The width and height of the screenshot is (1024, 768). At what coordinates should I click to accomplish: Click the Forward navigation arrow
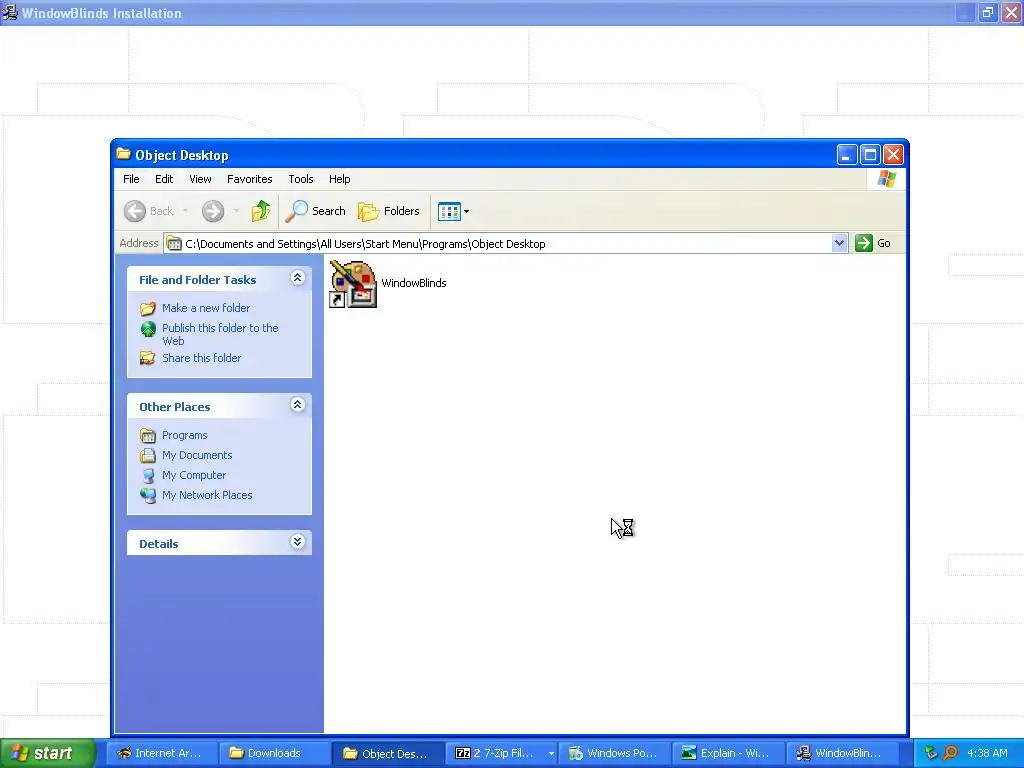(213, 211)
